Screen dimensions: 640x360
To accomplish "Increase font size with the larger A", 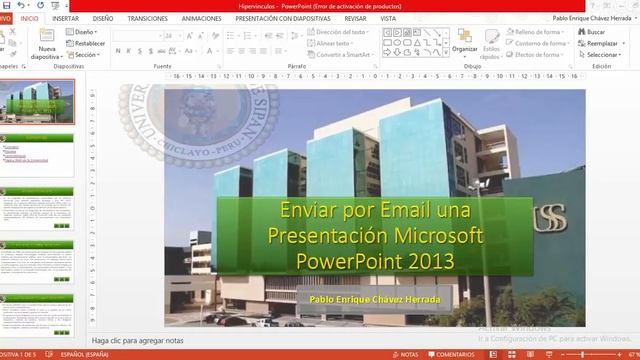I will point(189,36).
